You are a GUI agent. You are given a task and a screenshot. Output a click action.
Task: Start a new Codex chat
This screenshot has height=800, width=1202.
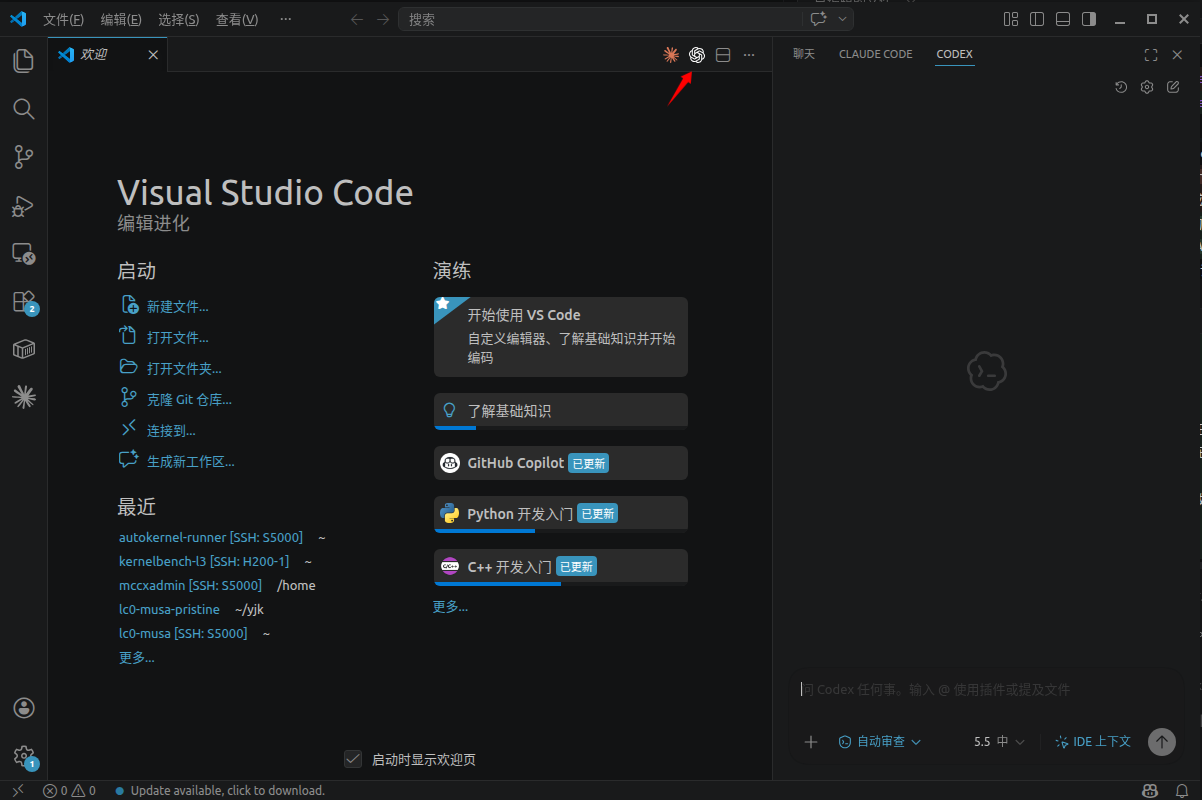[x=1173, y=87]
